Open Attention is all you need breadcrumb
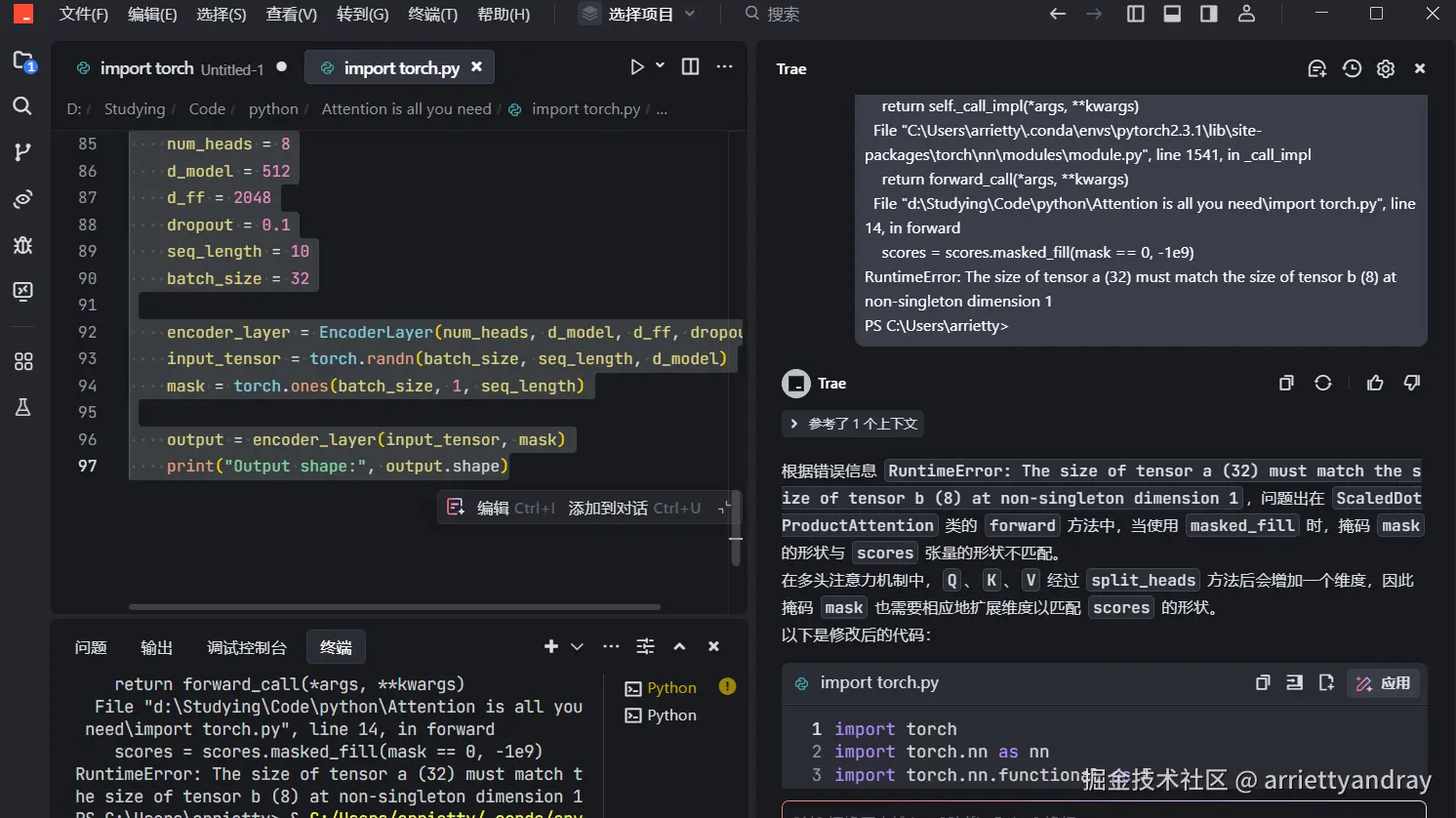 point(407,109)
